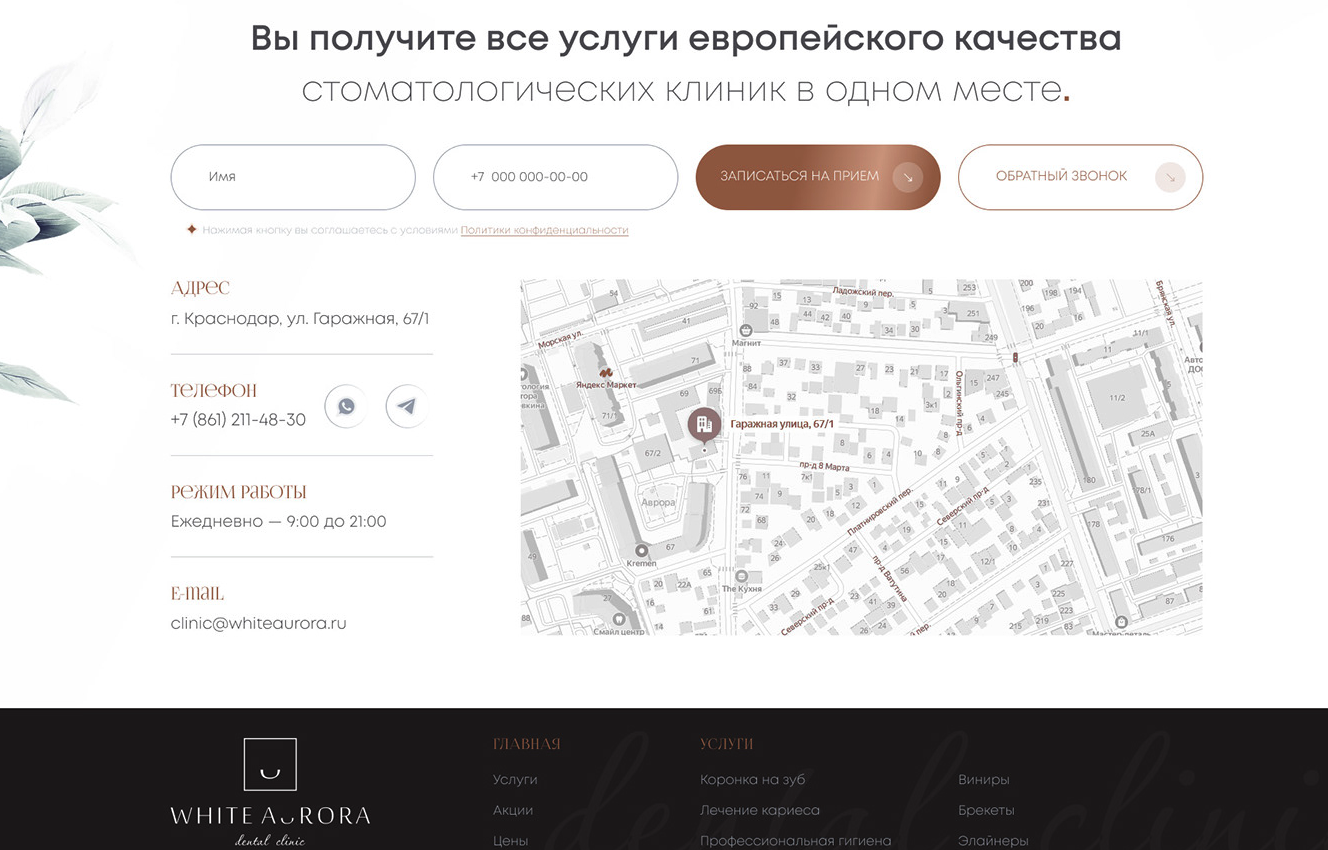Screen dimensions: 1328x850
Task: Open footer link Услуги under Главная
Action: click(x=515, y=779)
